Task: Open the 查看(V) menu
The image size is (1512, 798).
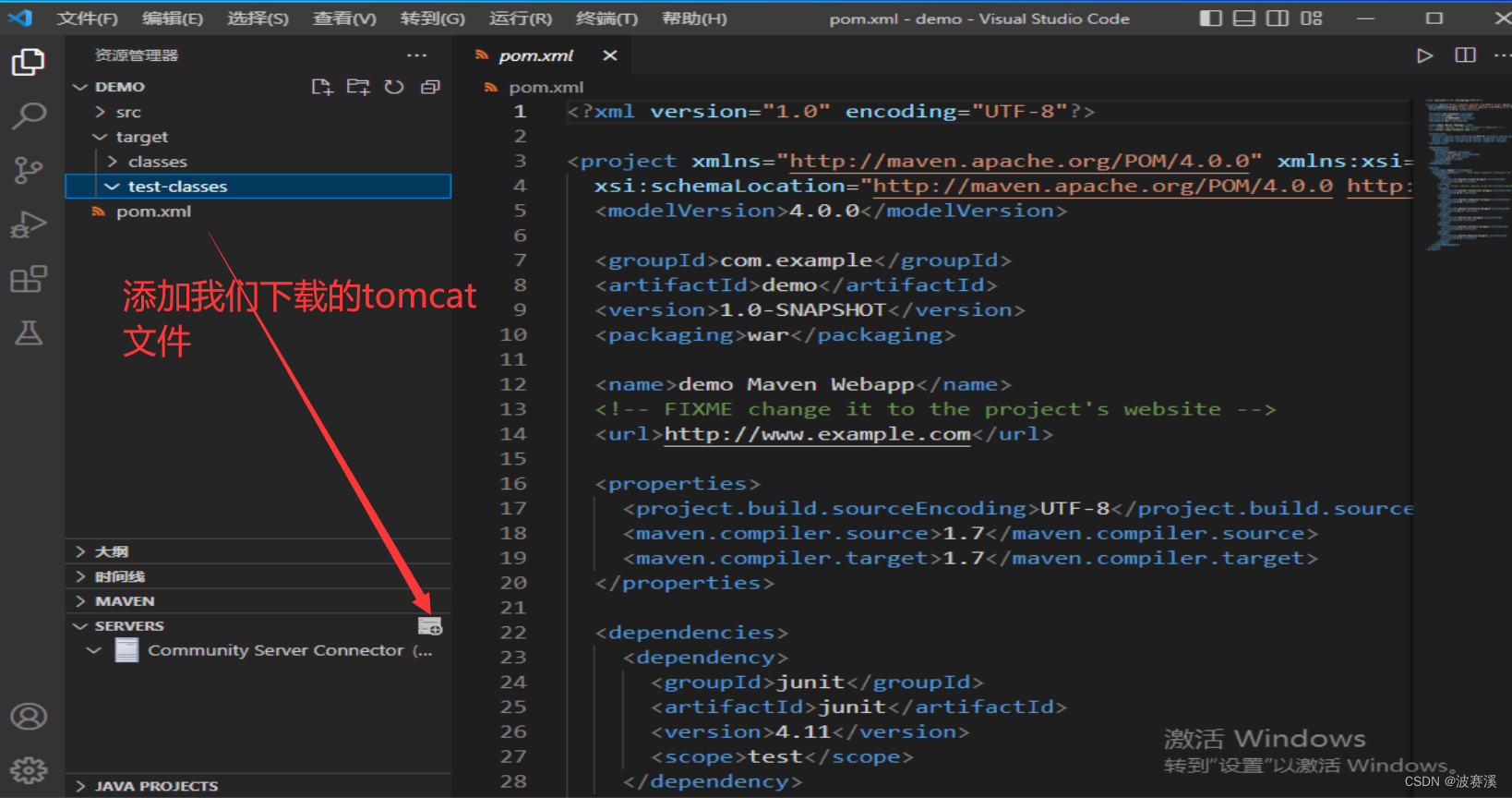Action: 344,18
